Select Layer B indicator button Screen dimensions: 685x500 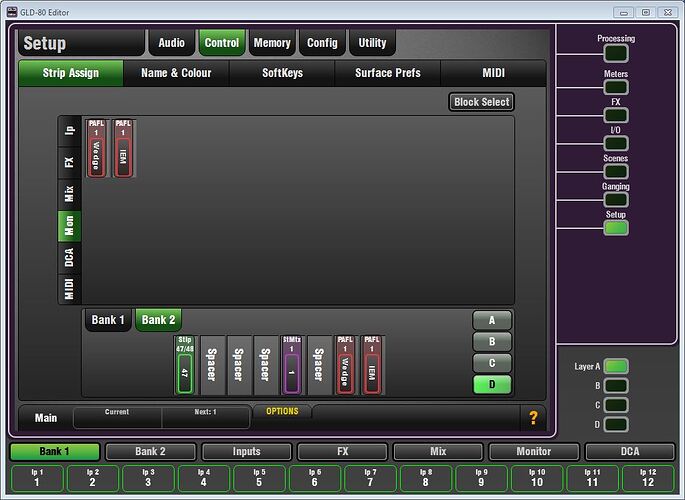coord(616,386)
